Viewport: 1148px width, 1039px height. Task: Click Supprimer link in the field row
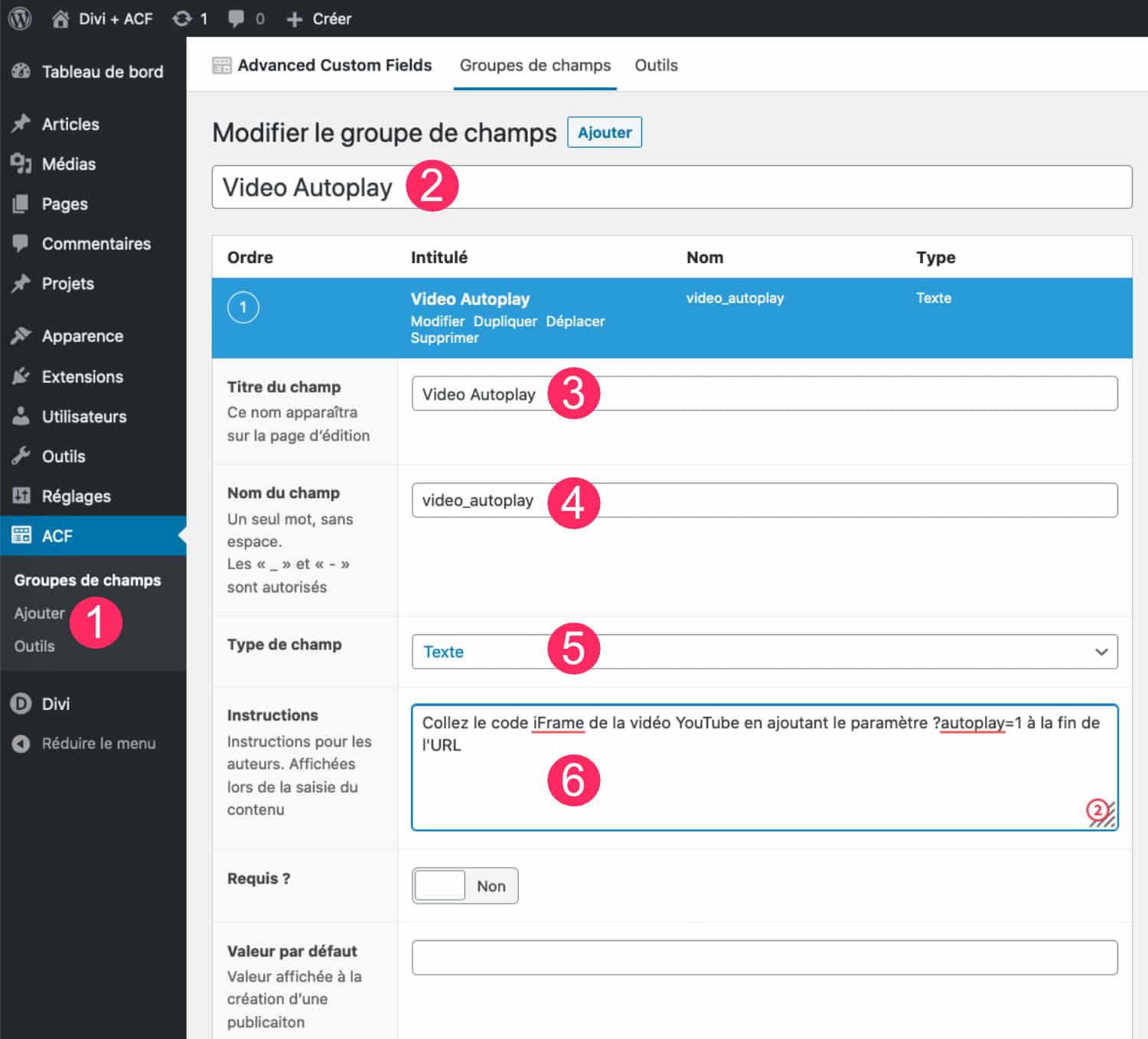pos(445,338)
